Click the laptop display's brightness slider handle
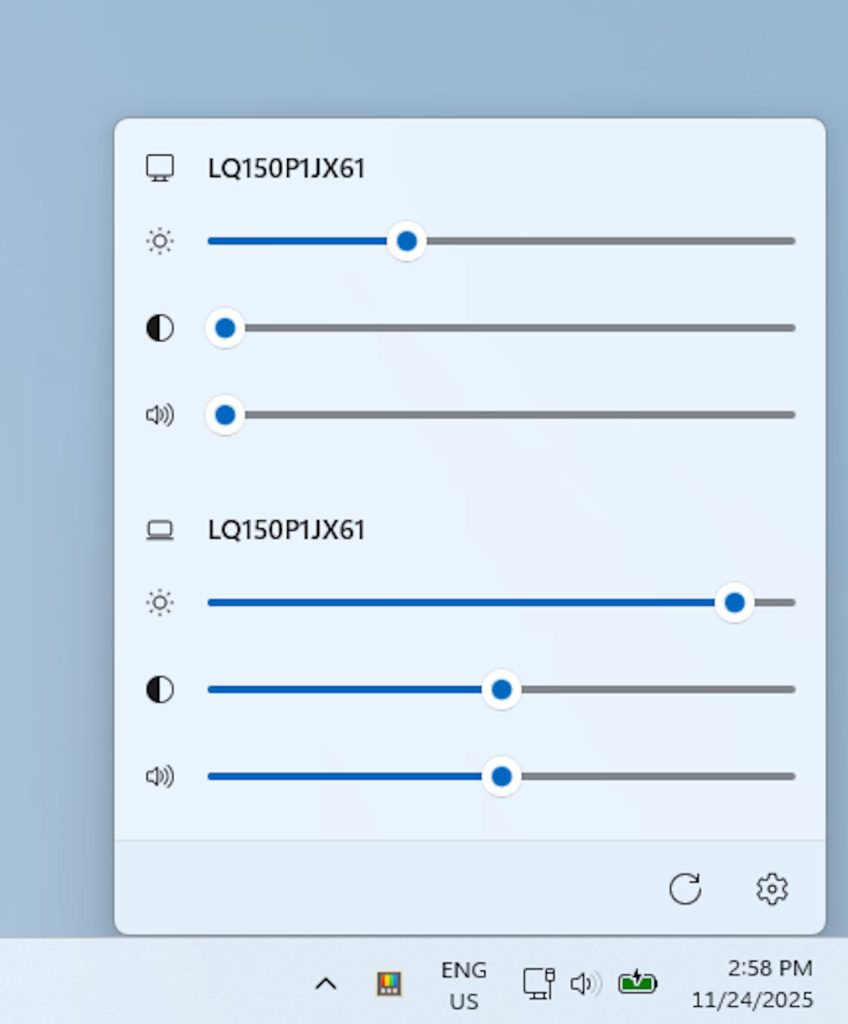 click(735, 603)
